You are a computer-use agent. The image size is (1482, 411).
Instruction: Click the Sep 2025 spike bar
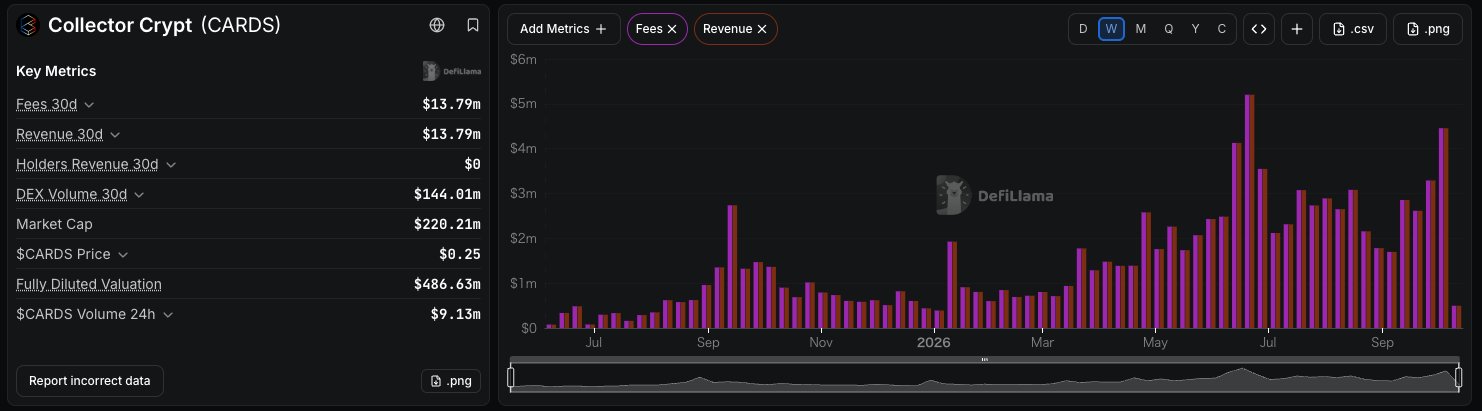(x=732, y=266)
